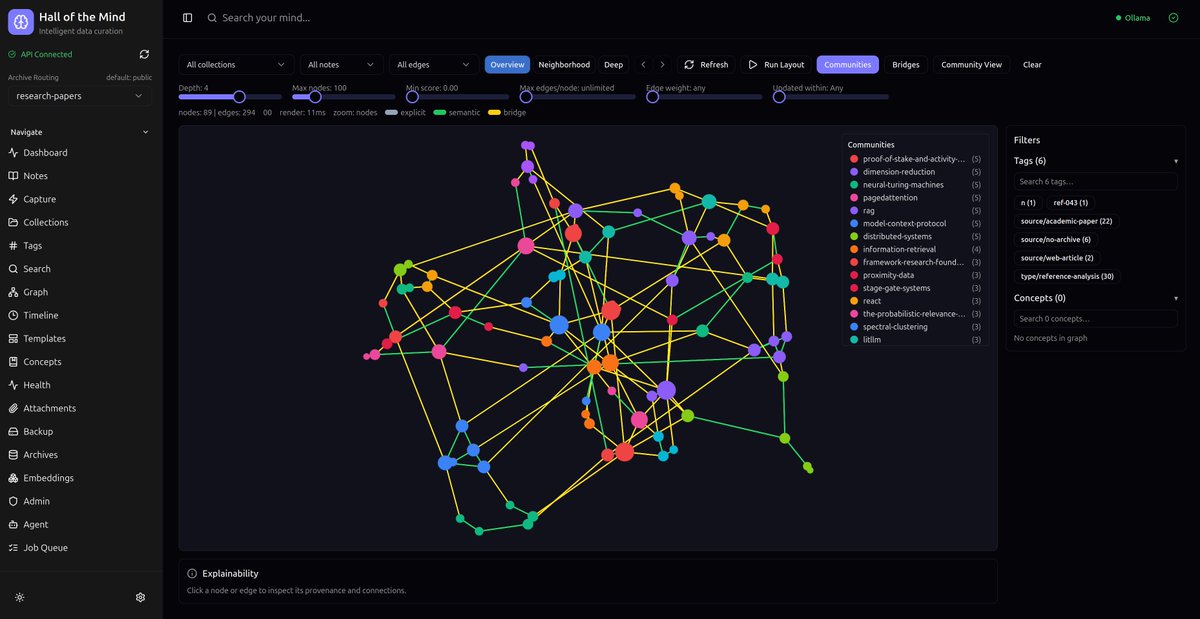Click the brain logo icon
This screenshot has width=1200, height=619.
coord(20,22)
